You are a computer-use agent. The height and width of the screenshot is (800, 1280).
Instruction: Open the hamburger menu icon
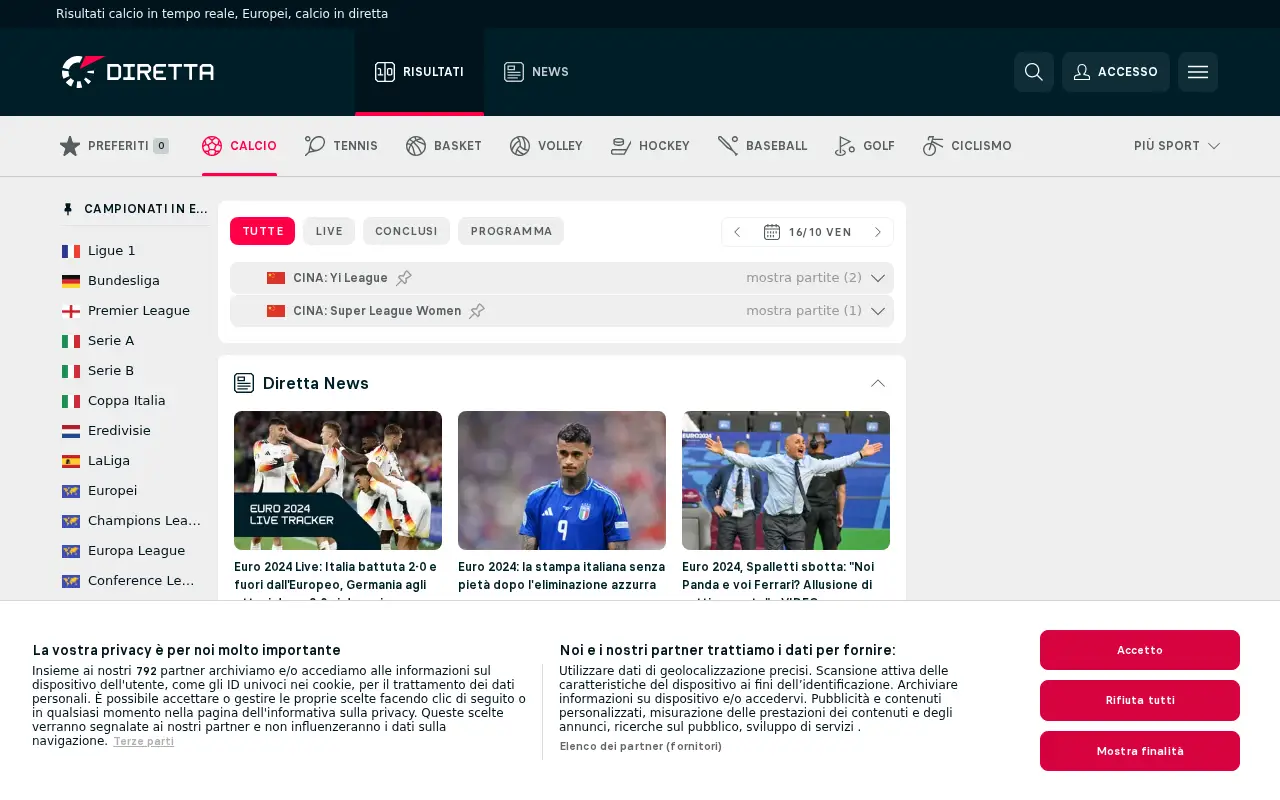[1198, 72]
